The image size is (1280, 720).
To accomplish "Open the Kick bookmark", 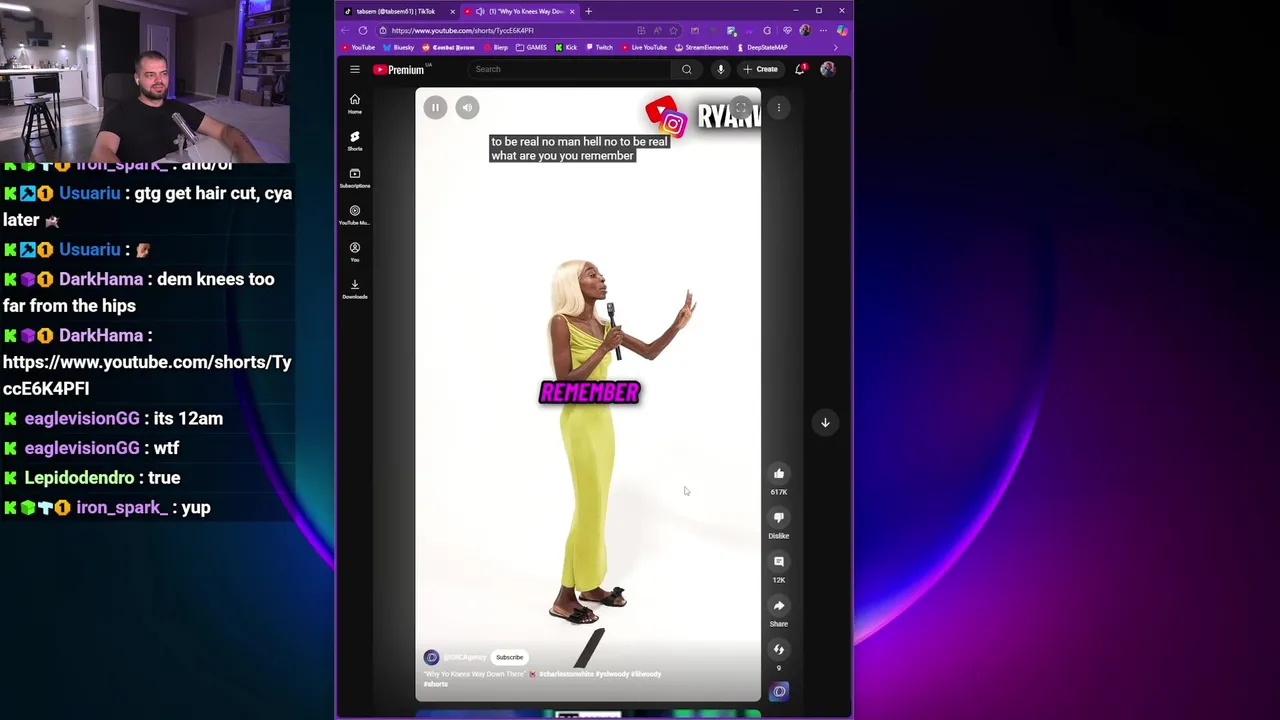I will point(567,47).
